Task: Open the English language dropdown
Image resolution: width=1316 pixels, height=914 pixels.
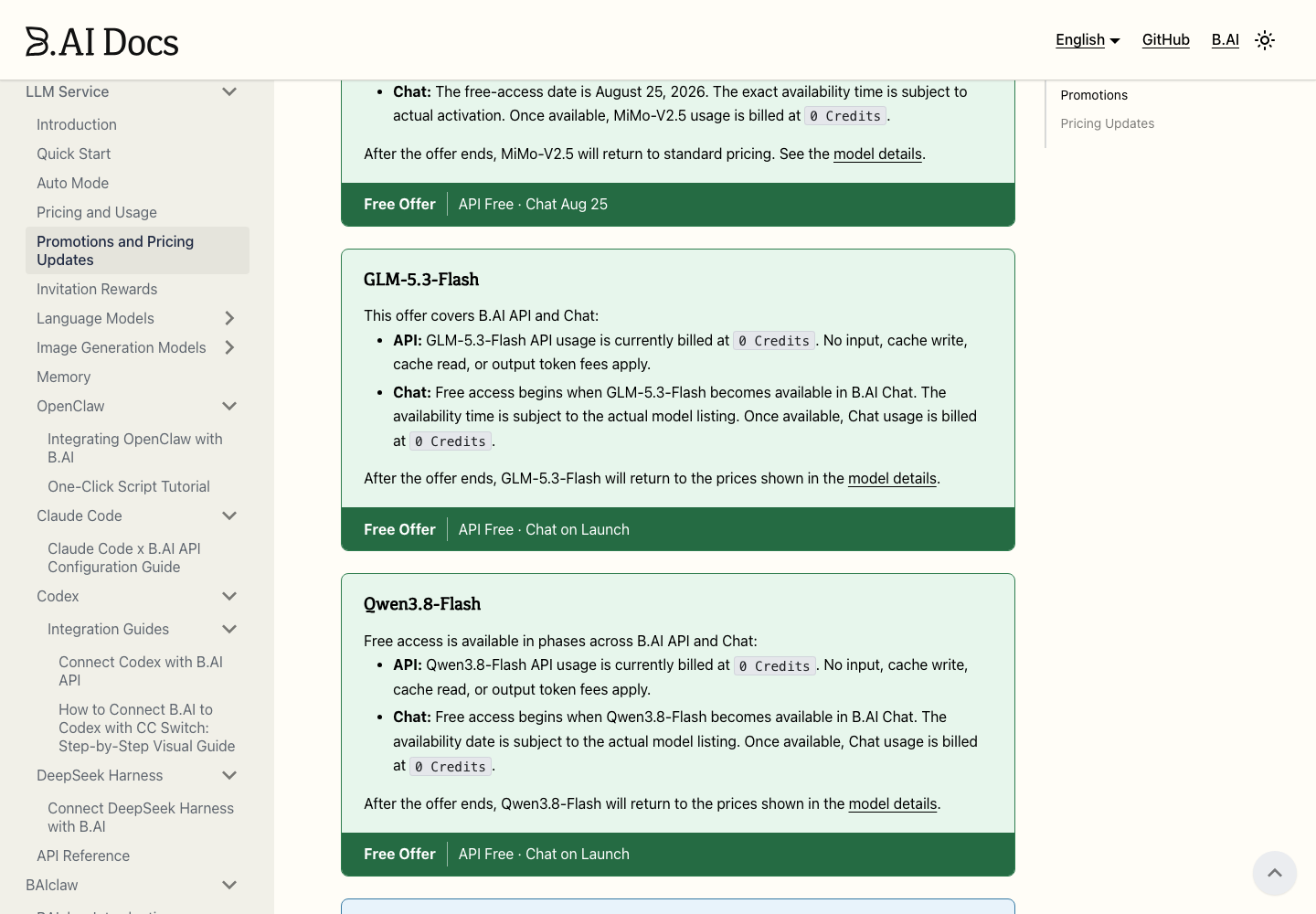Action: pos(1088,40)
